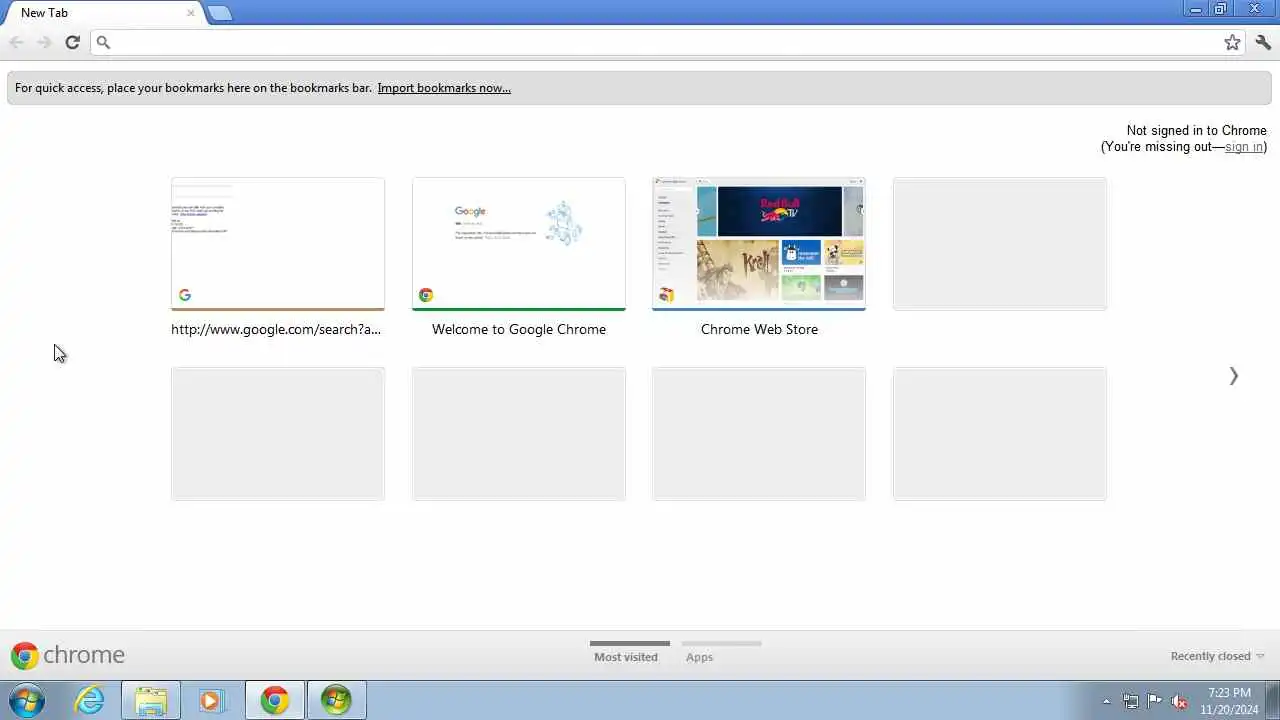Open the Chrome Web Store thumbnail
The image size is (1280, 720).
(x=759, y=244)
